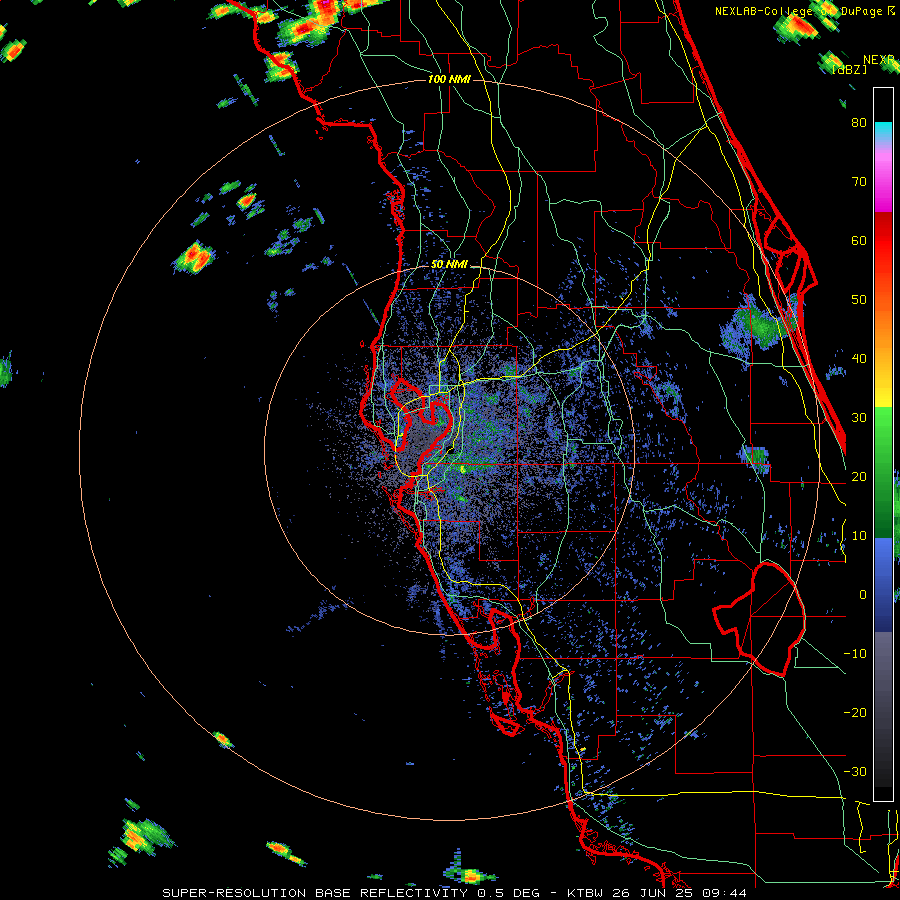Click the 20 value on the dBZ scale
Image resolution: width=900 pixels, height=900 pixels.
859,477
